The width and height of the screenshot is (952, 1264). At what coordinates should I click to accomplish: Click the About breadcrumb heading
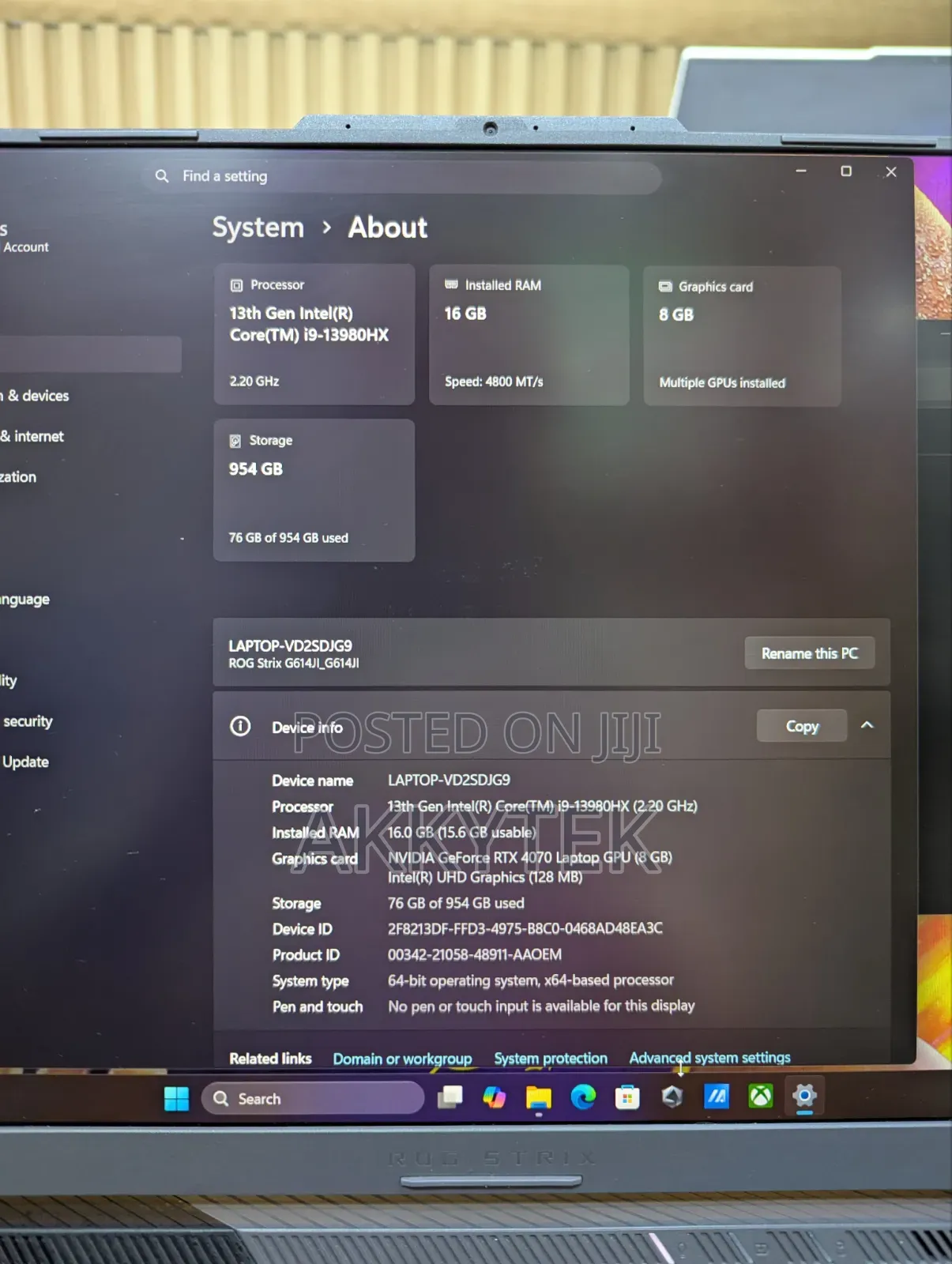click(x=387, y=228)
